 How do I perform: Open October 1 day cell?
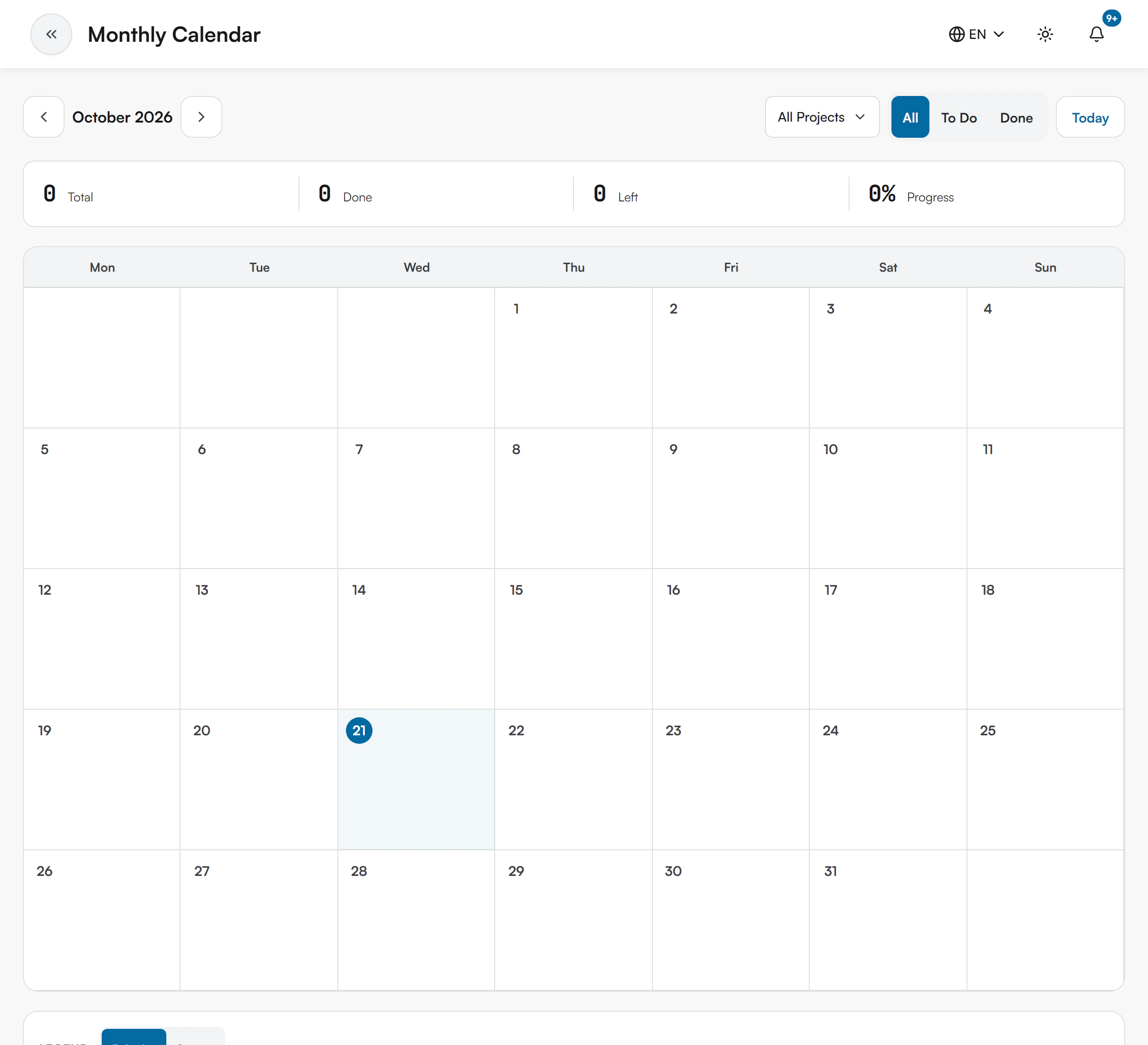click(573, 358)
